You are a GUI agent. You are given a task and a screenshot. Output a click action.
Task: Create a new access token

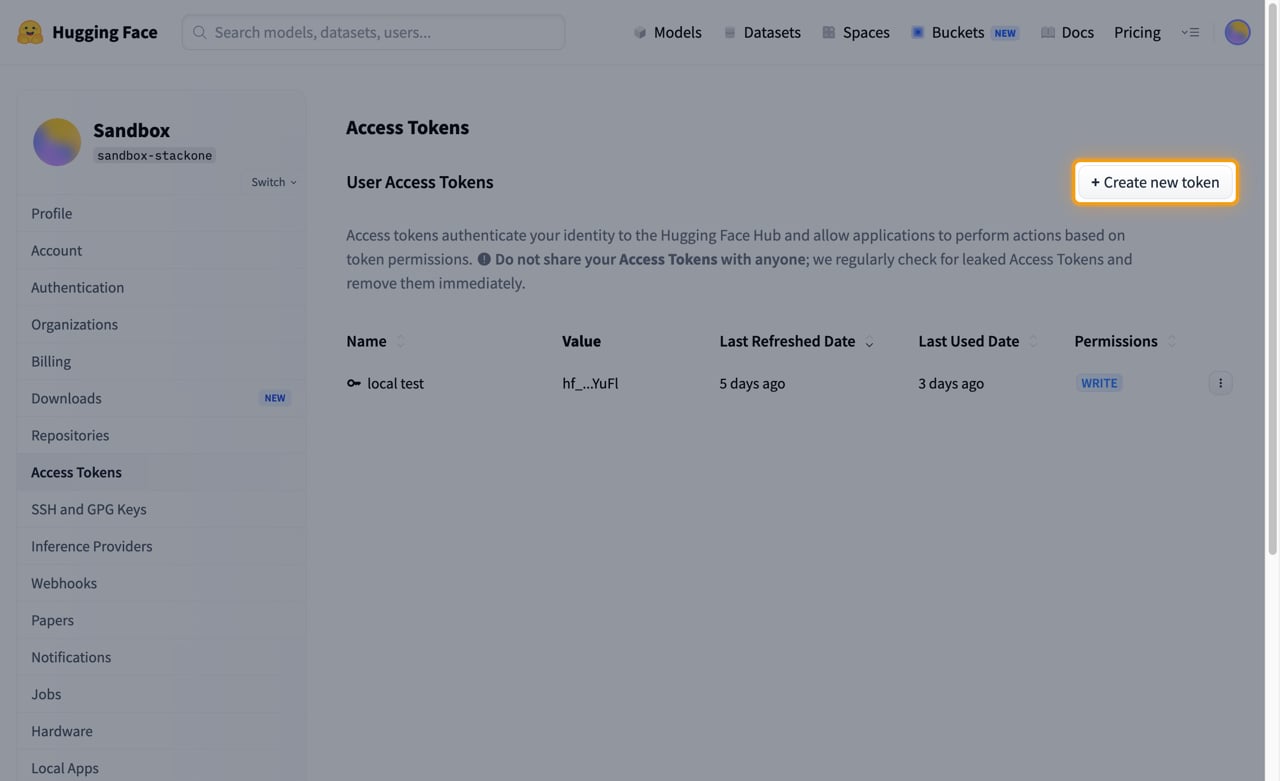click(x=1155, y=182)
